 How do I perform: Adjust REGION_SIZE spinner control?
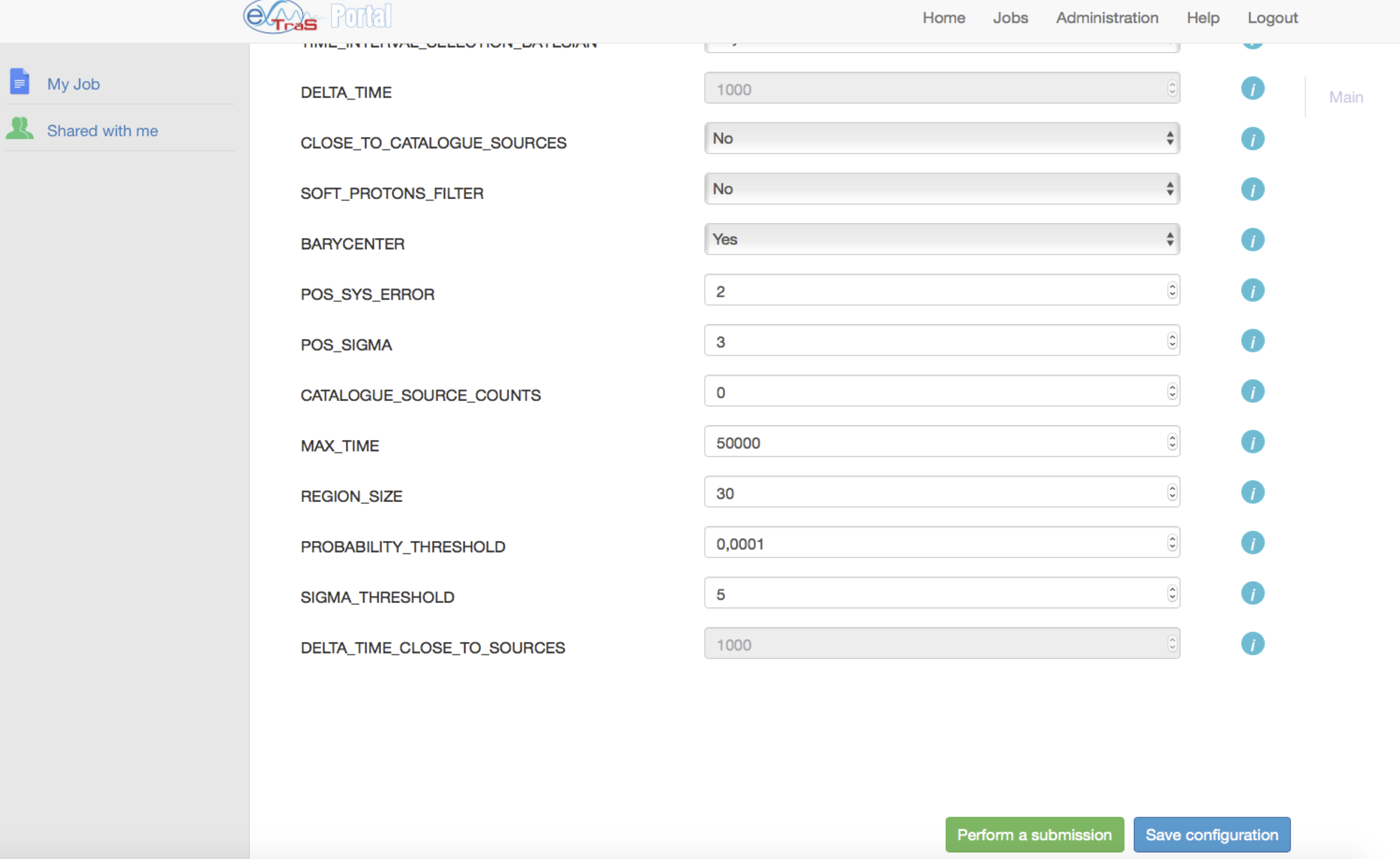coord(1171,492)
